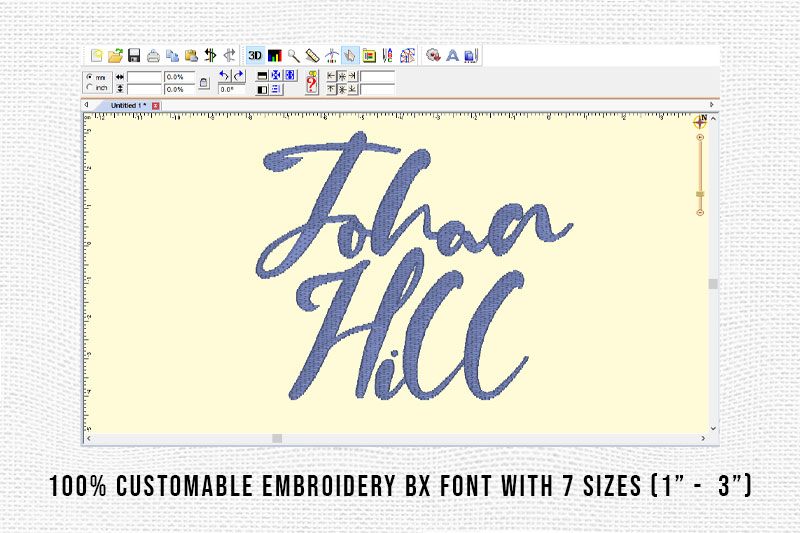This screenshot has width=800, height=533.
Task: Click the vertical scrollbar down arrow
Action: [x=713, y=428]
